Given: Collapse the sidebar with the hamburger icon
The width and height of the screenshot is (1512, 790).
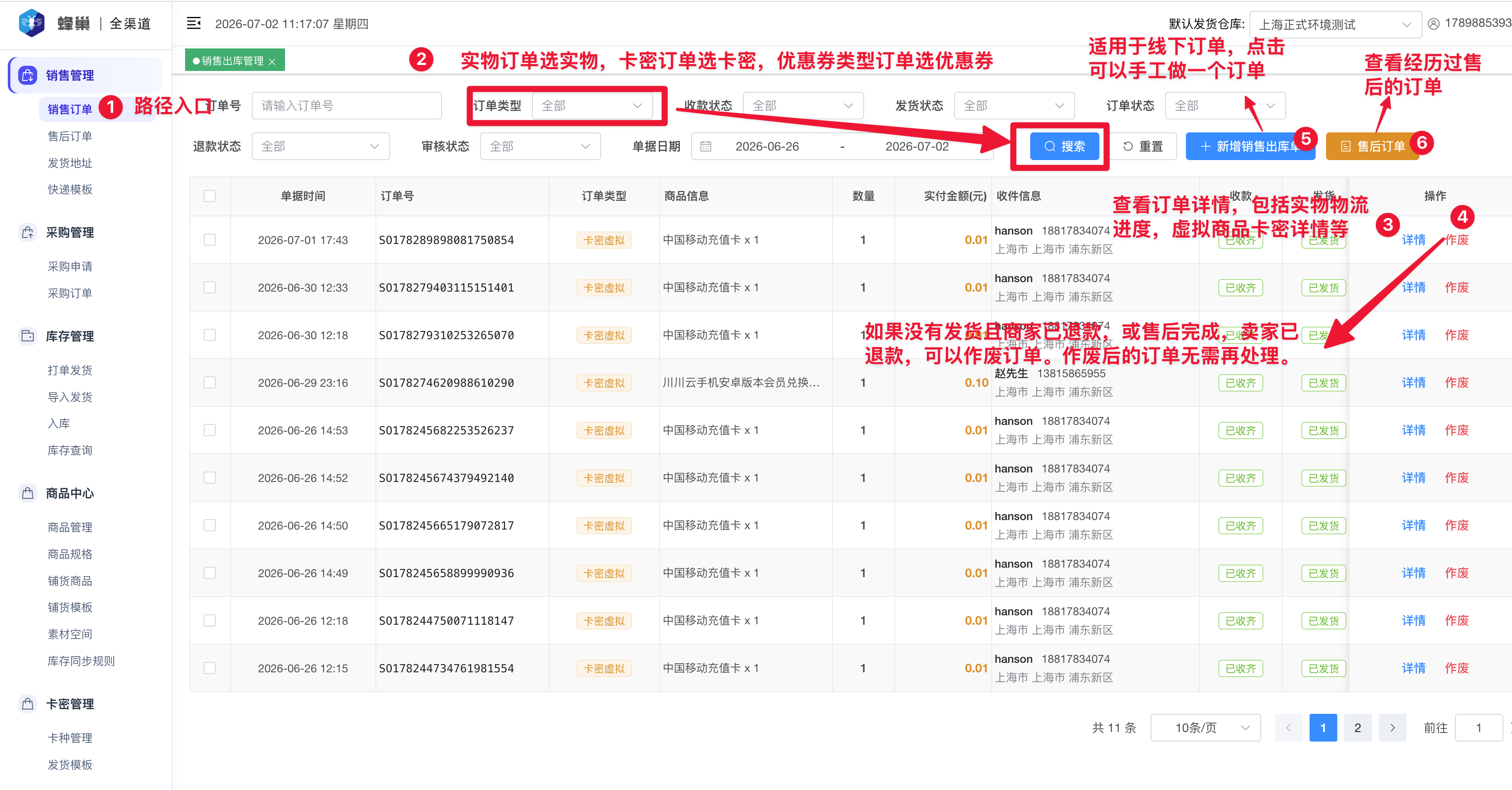Looking at the screenshot, I should pos(193,23).
